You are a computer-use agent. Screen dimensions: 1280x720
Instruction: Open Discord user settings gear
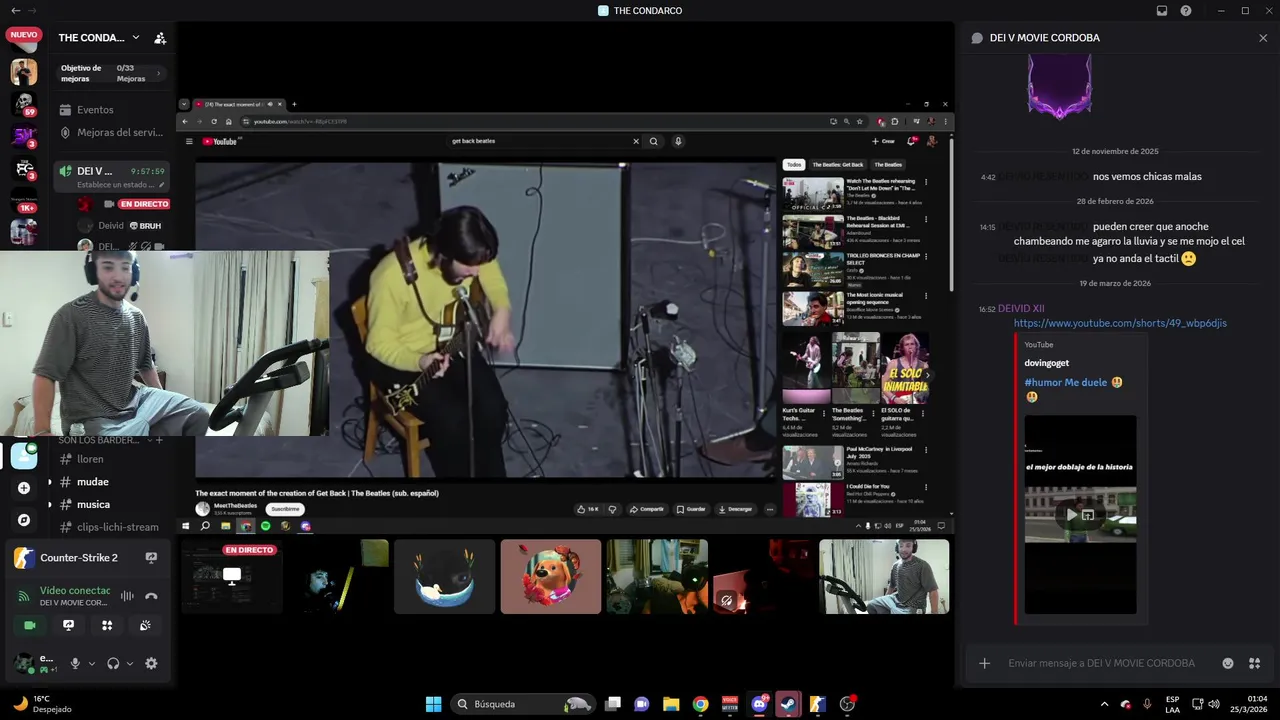point(151,663)
